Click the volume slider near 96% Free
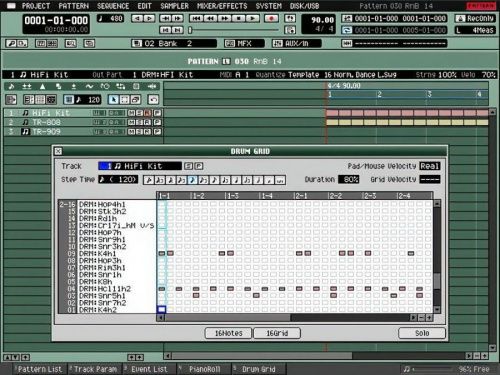500x375 pixels. (433, 369)
